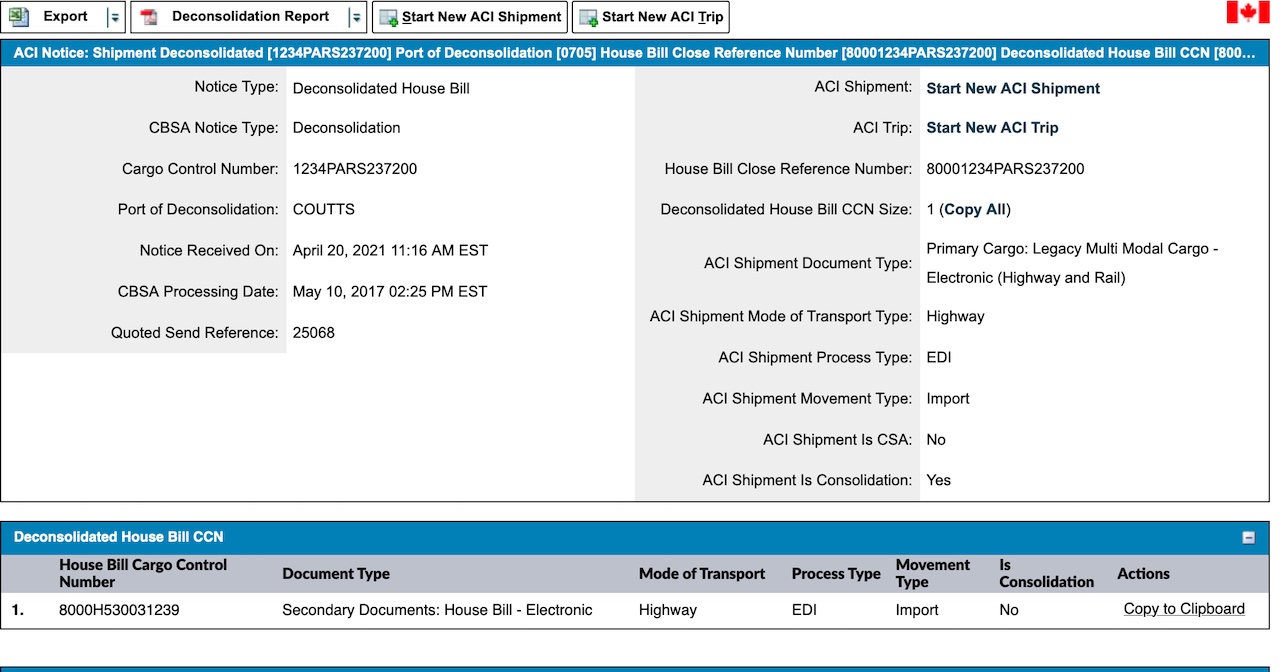This screenshot has height=672, width=1280.
Task: Click the icon on the Start New ACI Trip toolbar button
Action: [588, 18]
